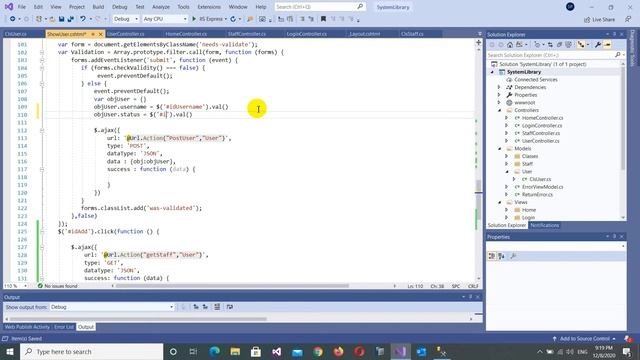Click the search magnifier in Solution Explorer

(618, 55)
